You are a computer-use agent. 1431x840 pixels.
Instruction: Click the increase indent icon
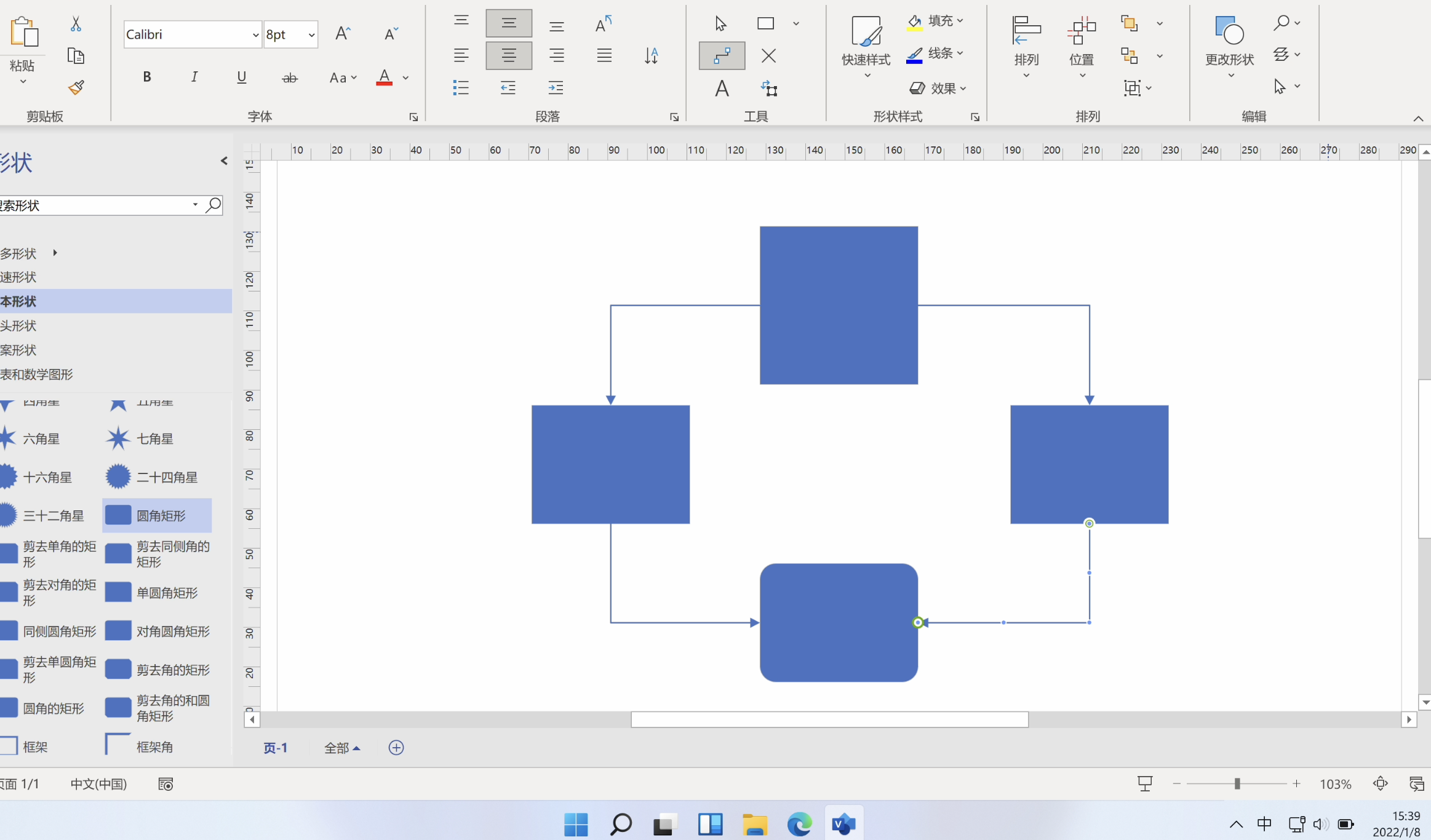pos(556,87)
